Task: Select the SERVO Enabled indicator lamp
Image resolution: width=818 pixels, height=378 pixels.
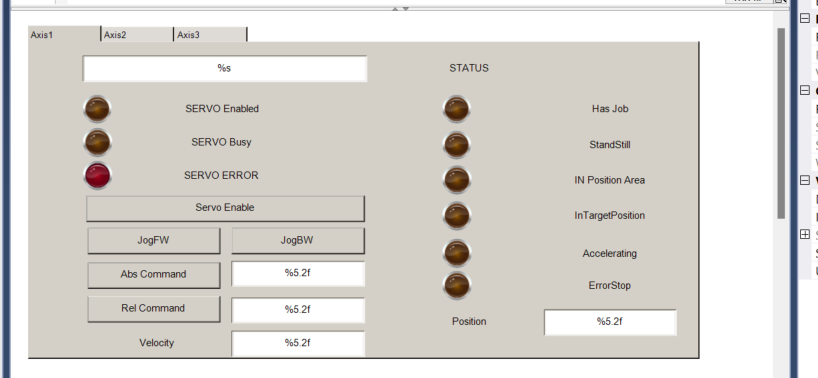Action: click(97, 109)
